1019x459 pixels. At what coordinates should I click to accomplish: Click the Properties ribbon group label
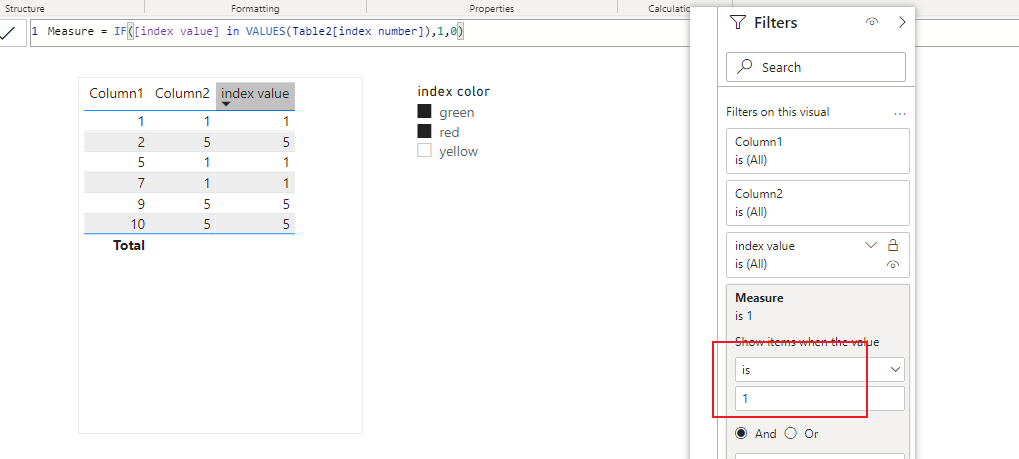coord(491,8)
